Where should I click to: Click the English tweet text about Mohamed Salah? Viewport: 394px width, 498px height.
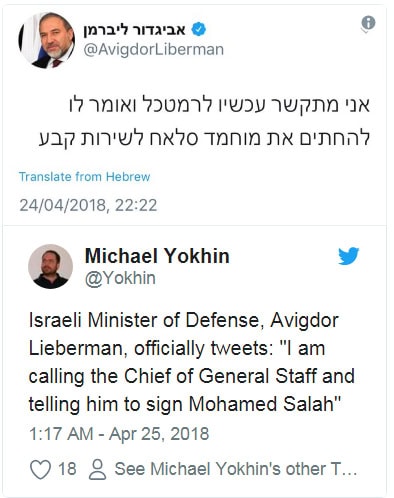click(x=192, y=362)
